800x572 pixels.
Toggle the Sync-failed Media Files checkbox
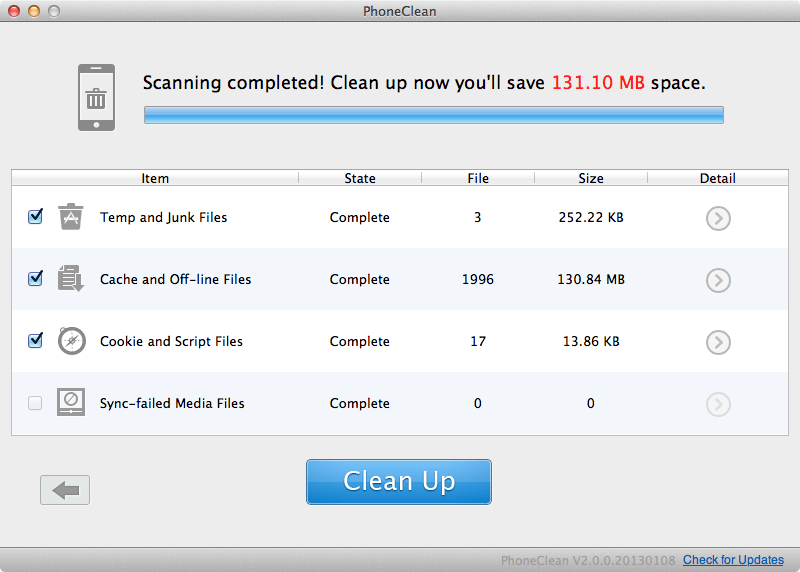(x=35, y=403)
